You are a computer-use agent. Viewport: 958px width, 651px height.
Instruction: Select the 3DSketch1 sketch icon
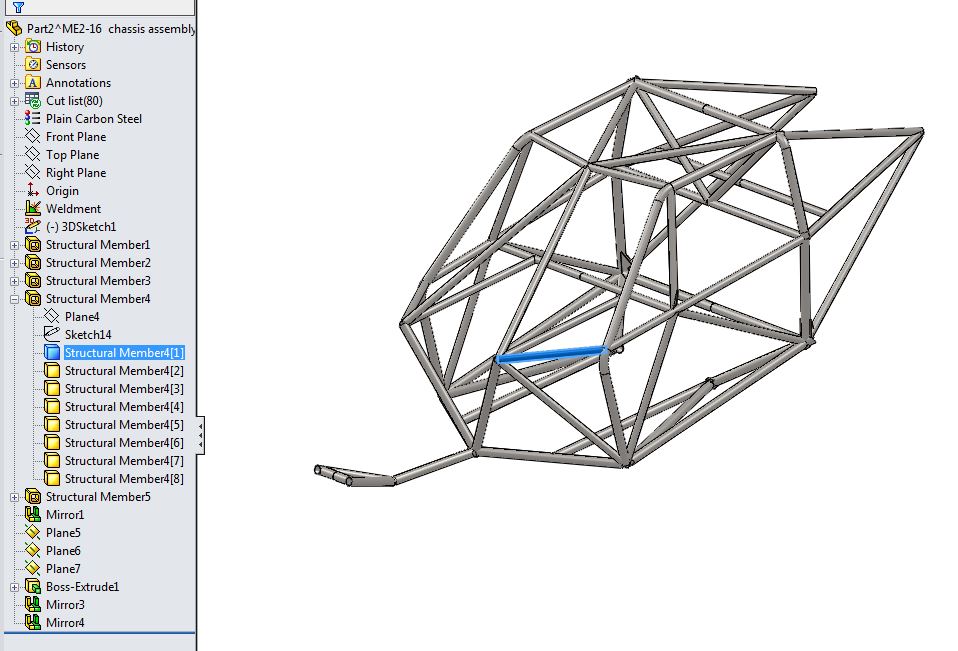pyautogui.click(x=33, y=227)
